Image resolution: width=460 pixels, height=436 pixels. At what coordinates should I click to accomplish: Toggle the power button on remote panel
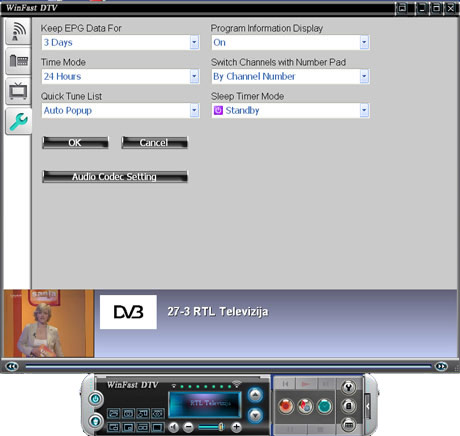point(95,399)
